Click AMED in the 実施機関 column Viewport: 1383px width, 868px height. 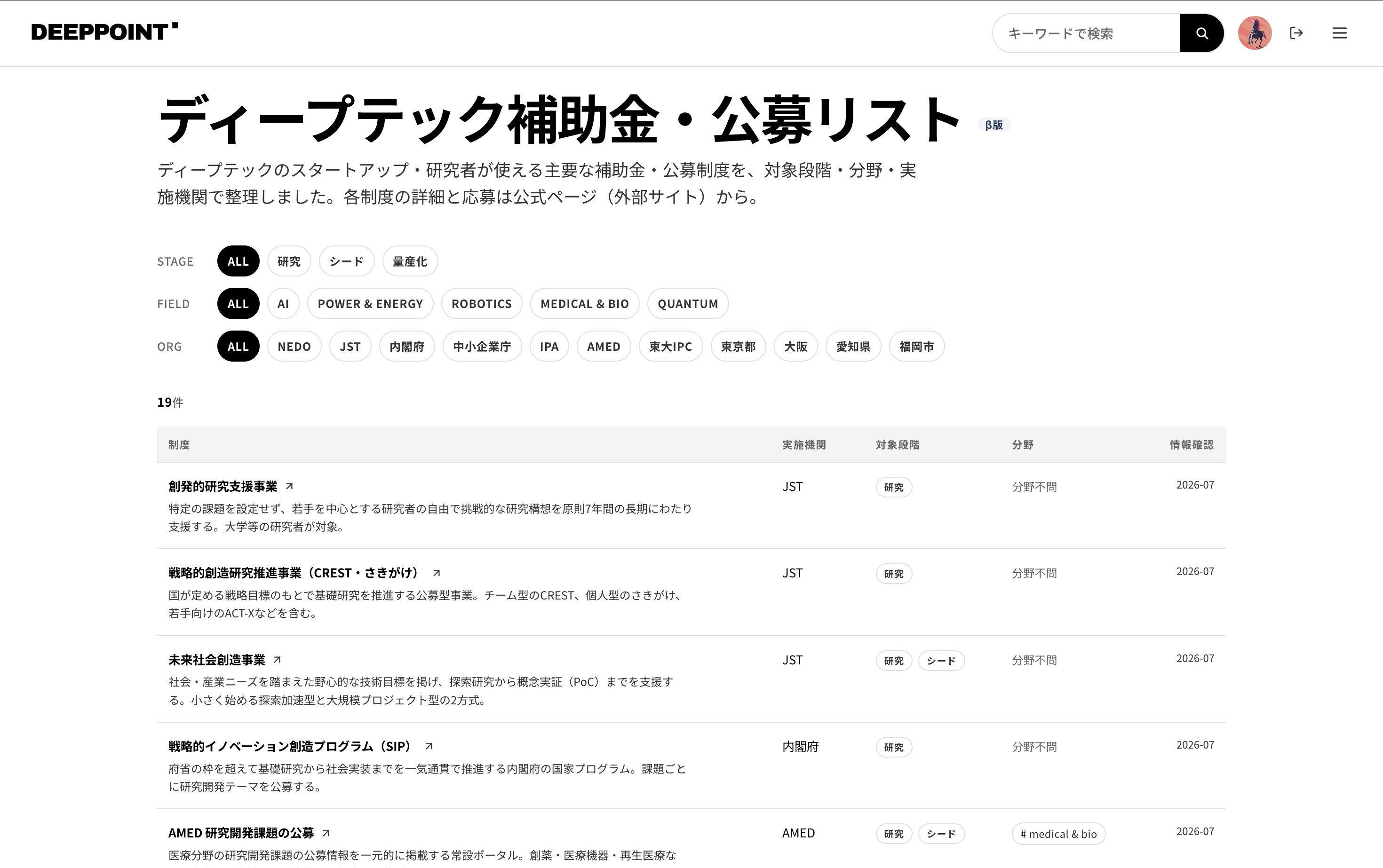click(798, 833)
